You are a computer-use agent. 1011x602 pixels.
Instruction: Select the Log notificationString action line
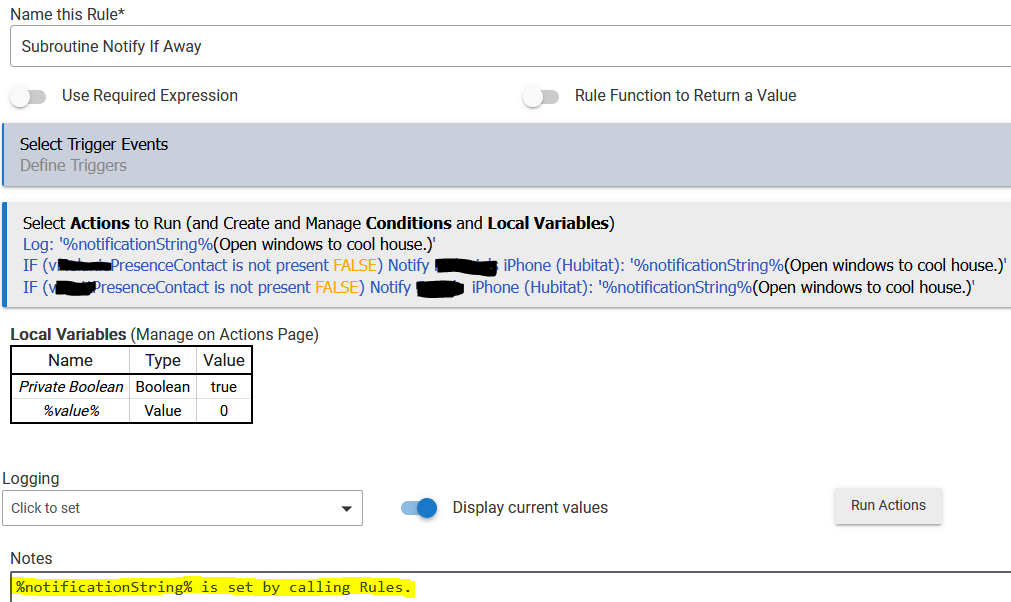click(x=229, y=244)
